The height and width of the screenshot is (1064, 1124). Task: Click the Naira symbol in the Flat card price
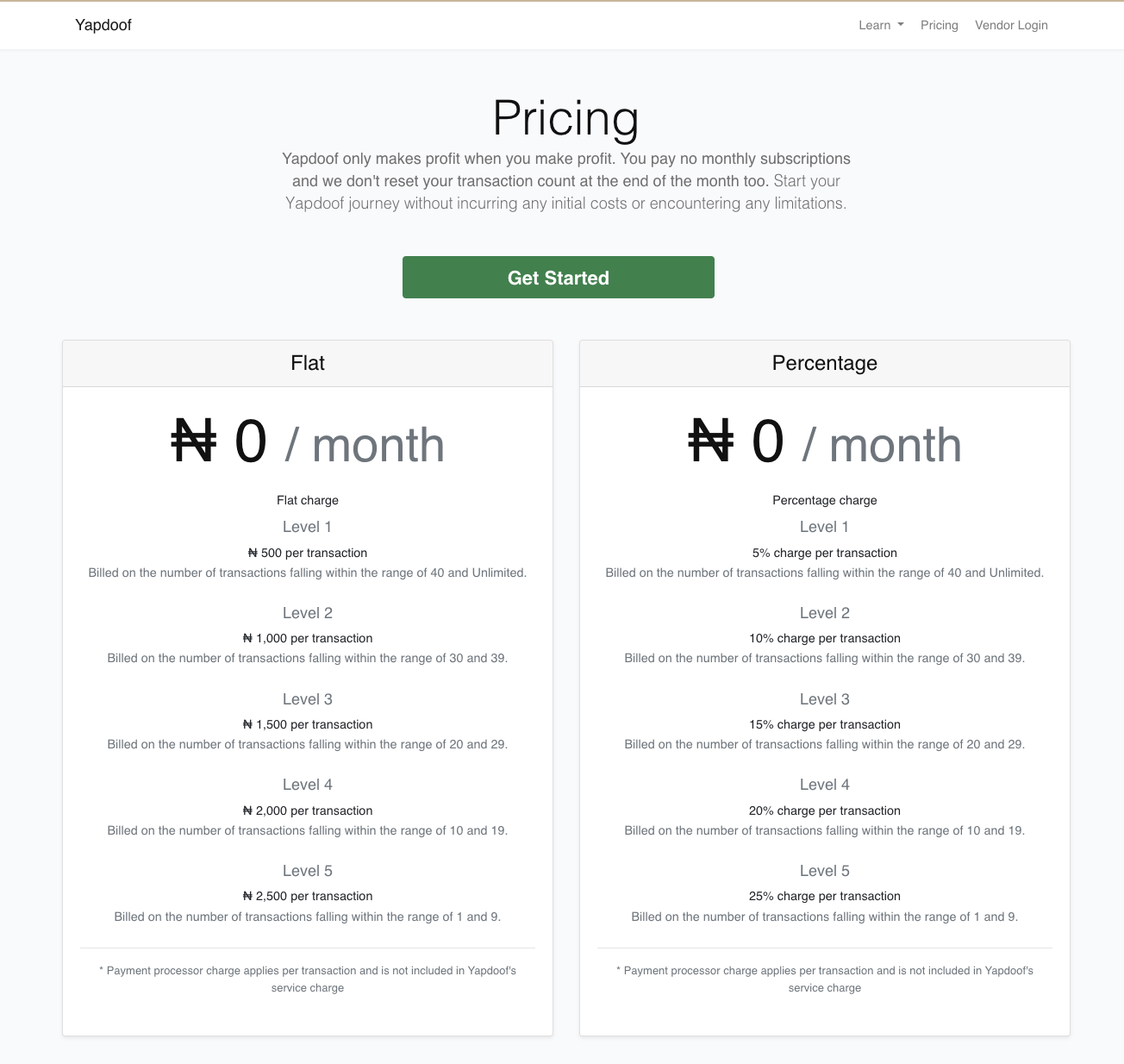pos(194,442)
